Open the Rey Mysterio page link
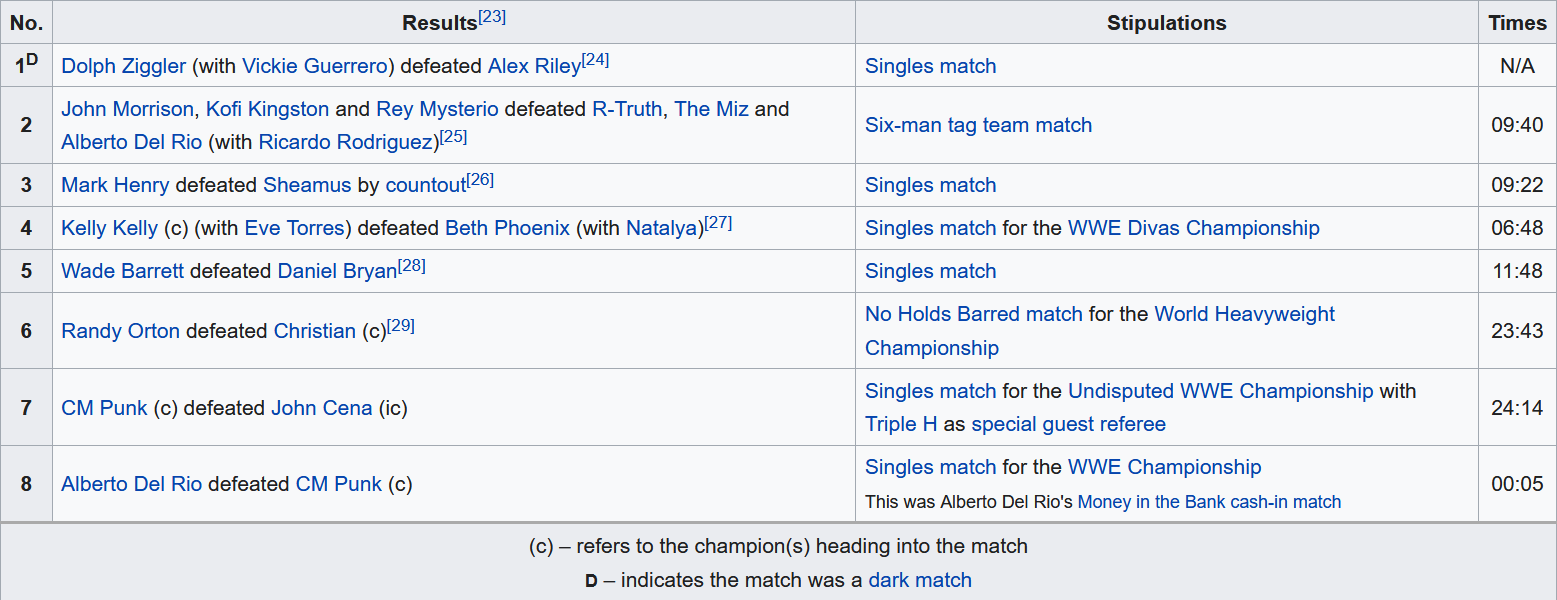The image size is (1557, 600). click(x=437, y=108)
